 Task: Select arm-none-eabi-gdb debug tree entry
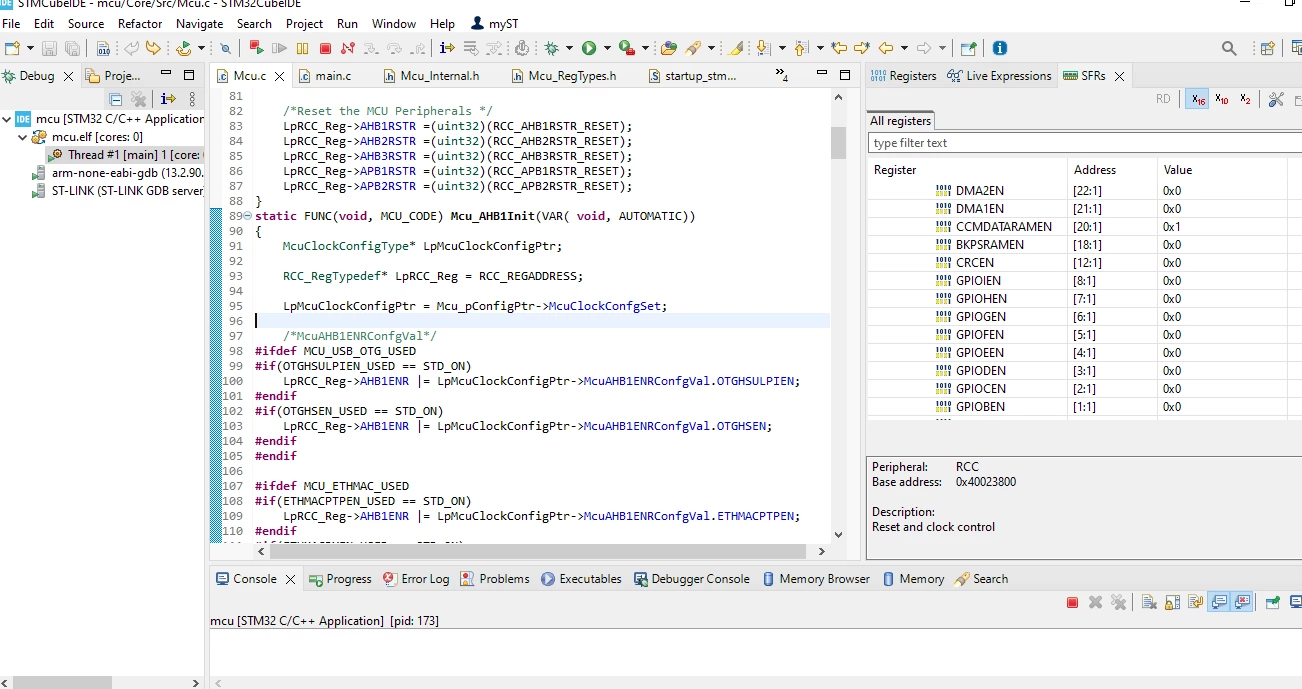[x=118, y=173]
